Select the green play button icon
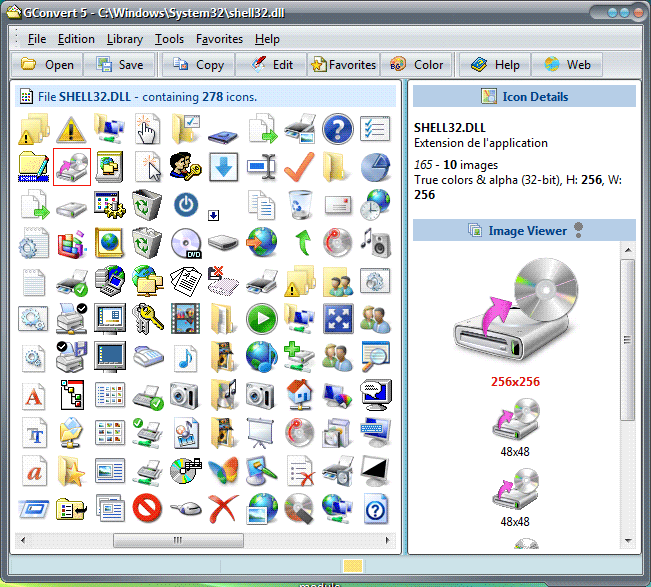The height and width of the screenshot is (587, 651). (x=261, y=318)
